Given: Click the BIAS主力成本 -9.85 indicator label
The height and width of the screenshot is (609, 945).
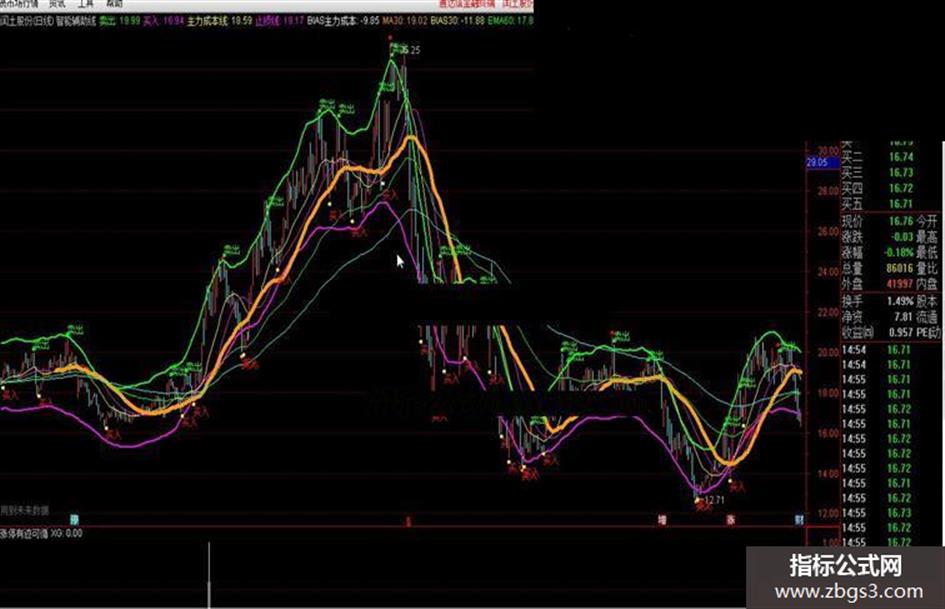Looking at the screenshot, I should pyautogui.click(x=343, y=21).
